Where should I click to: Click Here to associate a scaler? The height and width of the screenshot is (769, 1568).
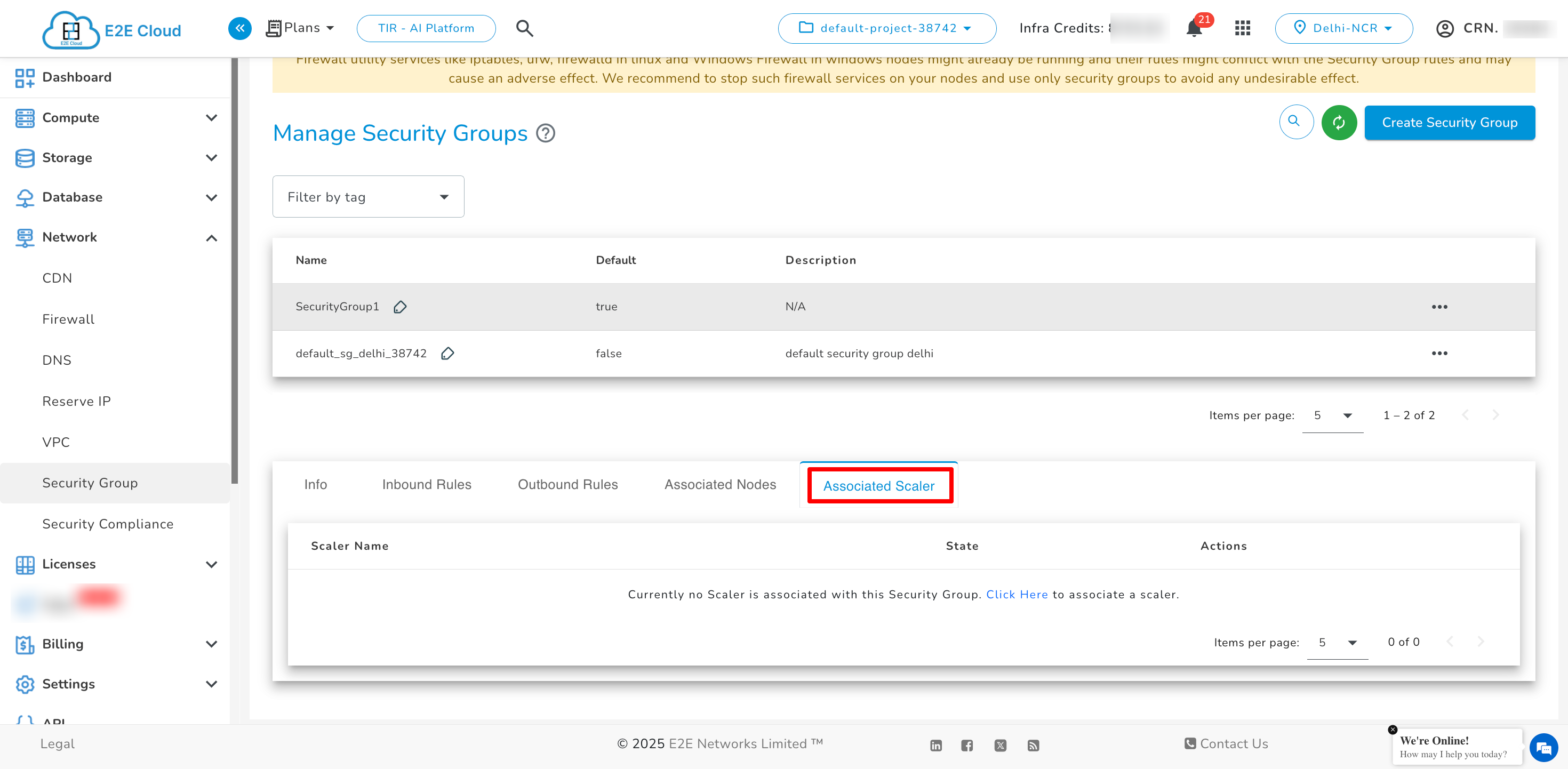[x=1017, y=594]
